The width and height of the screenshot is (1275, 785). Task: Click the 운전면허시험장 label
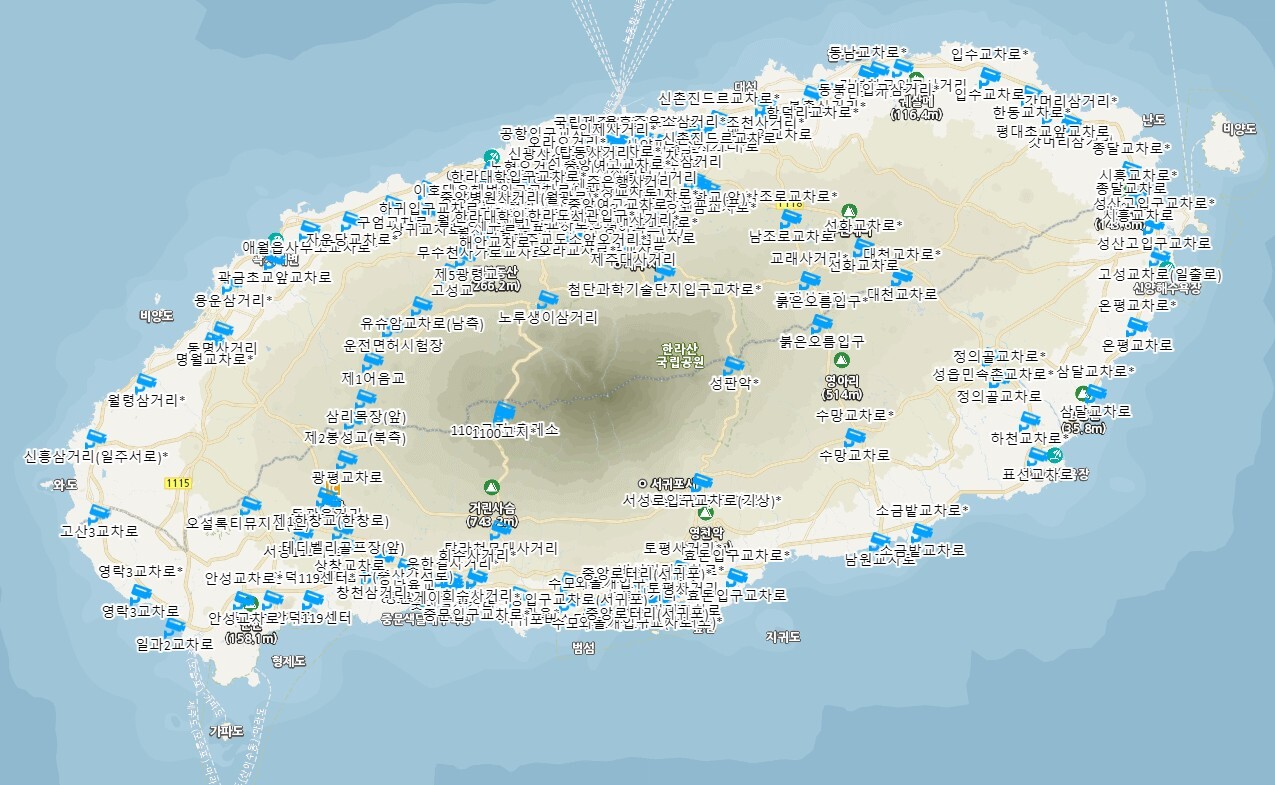(x=393, y=344)
